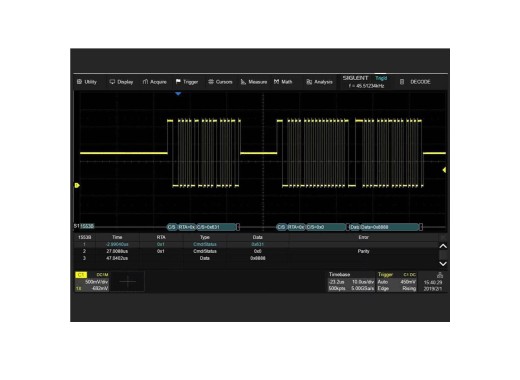The image size is (520, 380).
Task: Click the 5.00GSa/s sample rate
Action: click(x=362, y=288)
